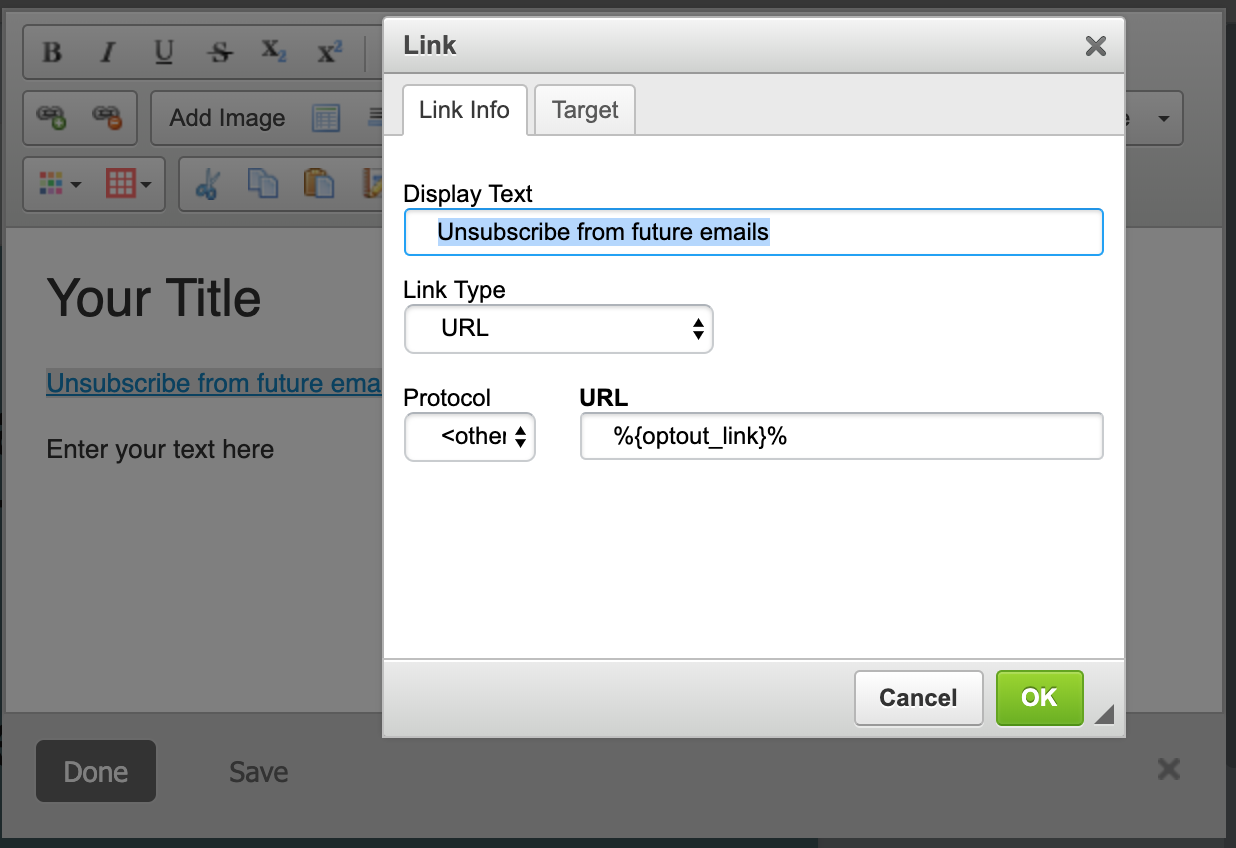Click the remove link chain icon
Image resolution: width=1236 pixels, height=848 pixels.
tap(107, 118)
